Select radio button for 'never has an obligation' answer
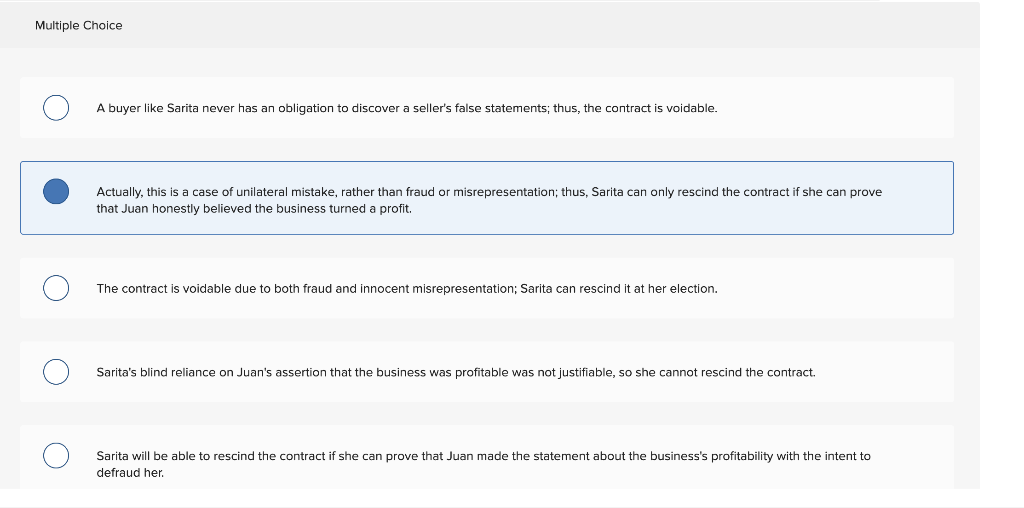This screenshot has width=1024, height=508. tap(56, 108)
